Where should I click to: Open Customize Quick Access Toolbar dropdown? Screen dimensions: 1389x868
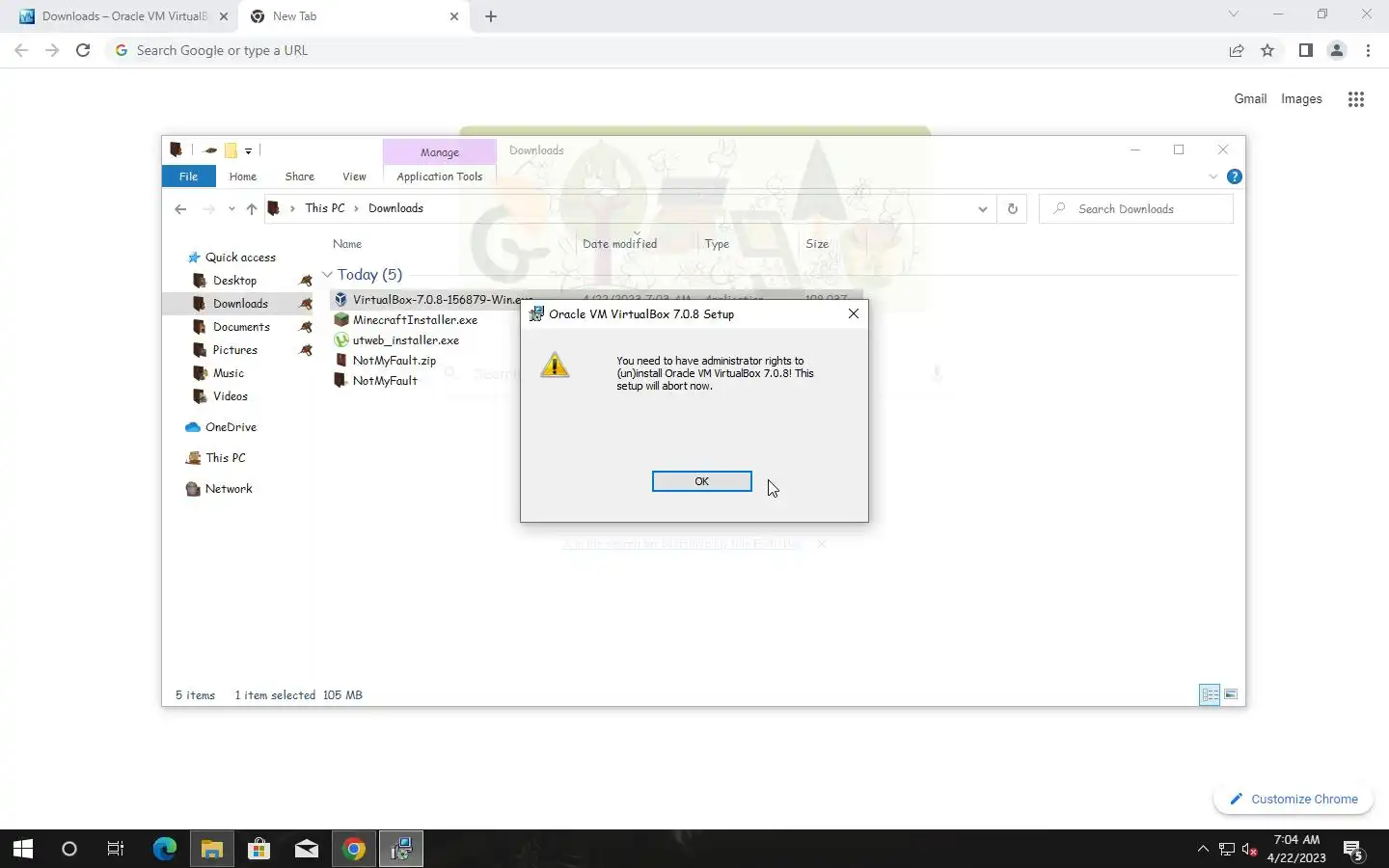(248, 150)
